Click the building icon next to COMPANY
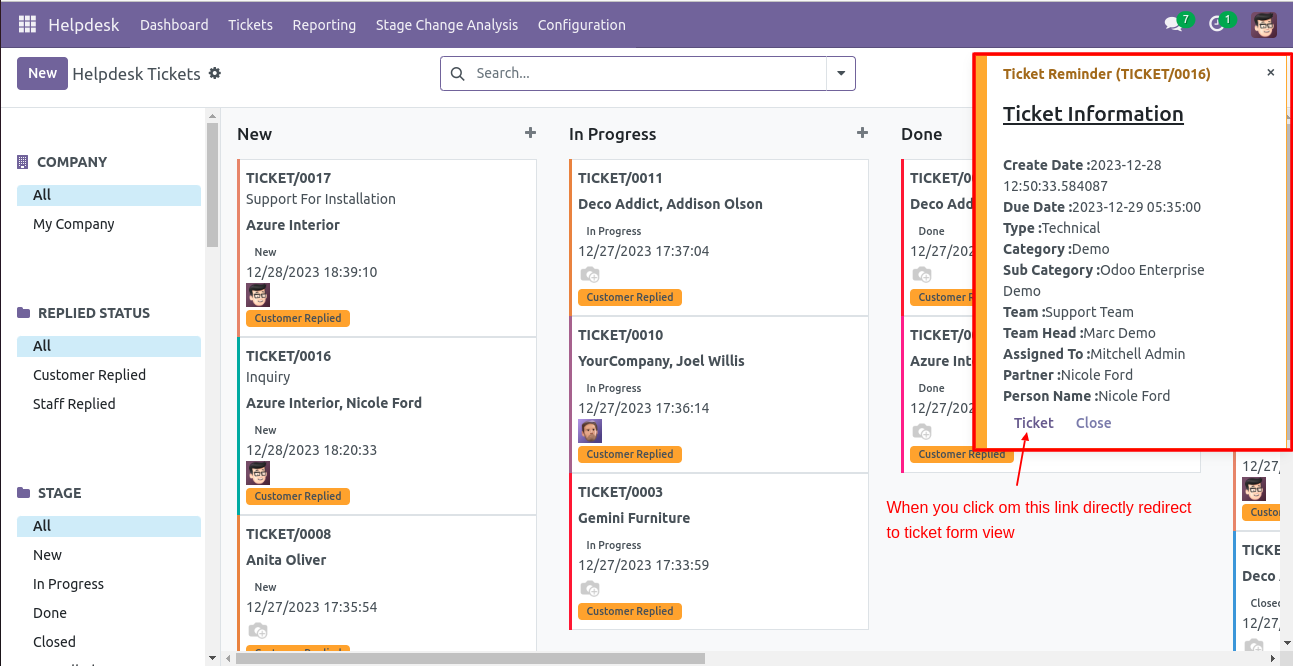Screen dimensions: 1293x666 [23, 162]
